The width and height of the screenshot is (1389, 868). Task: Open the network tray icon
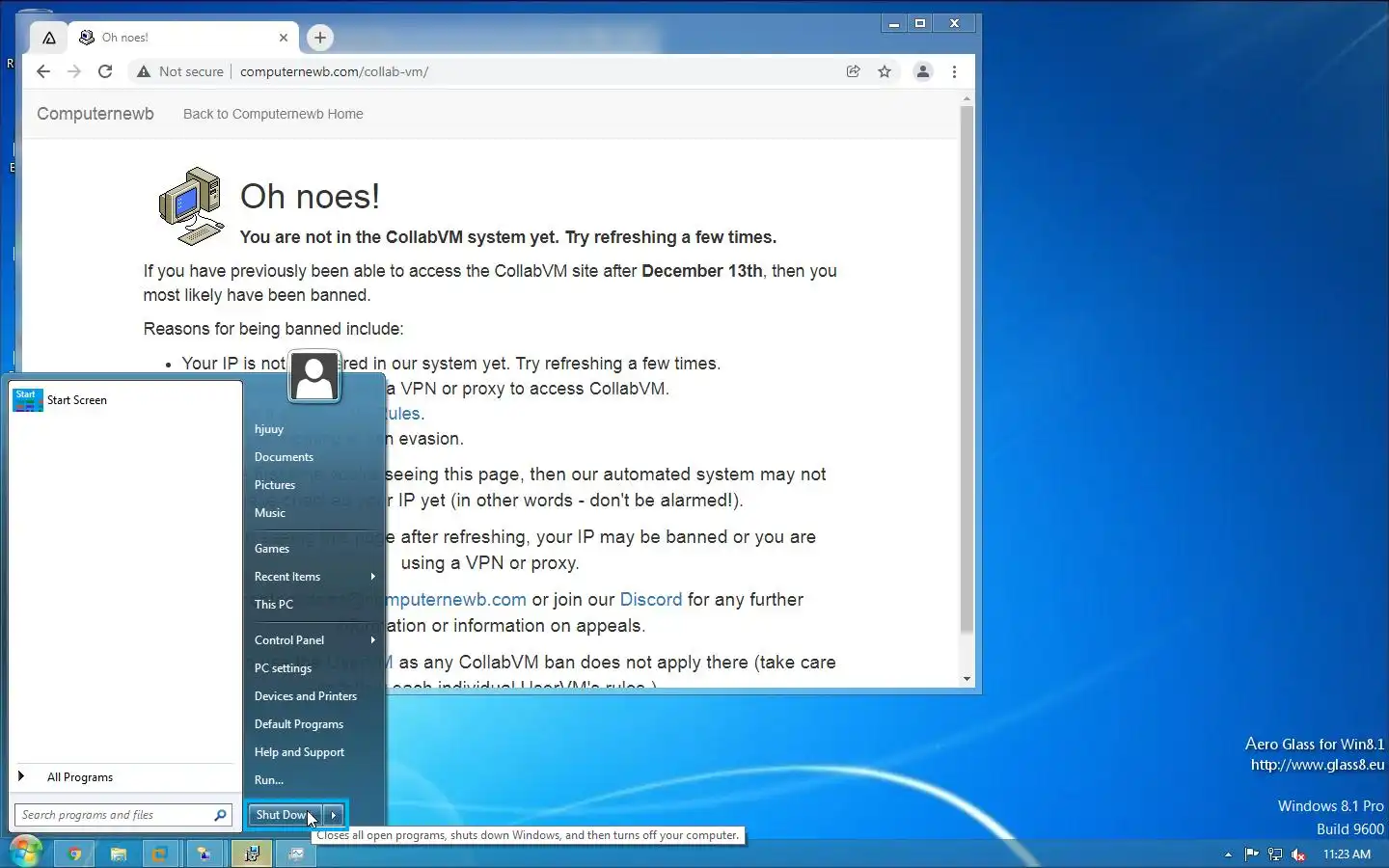tap(1274, 854)
